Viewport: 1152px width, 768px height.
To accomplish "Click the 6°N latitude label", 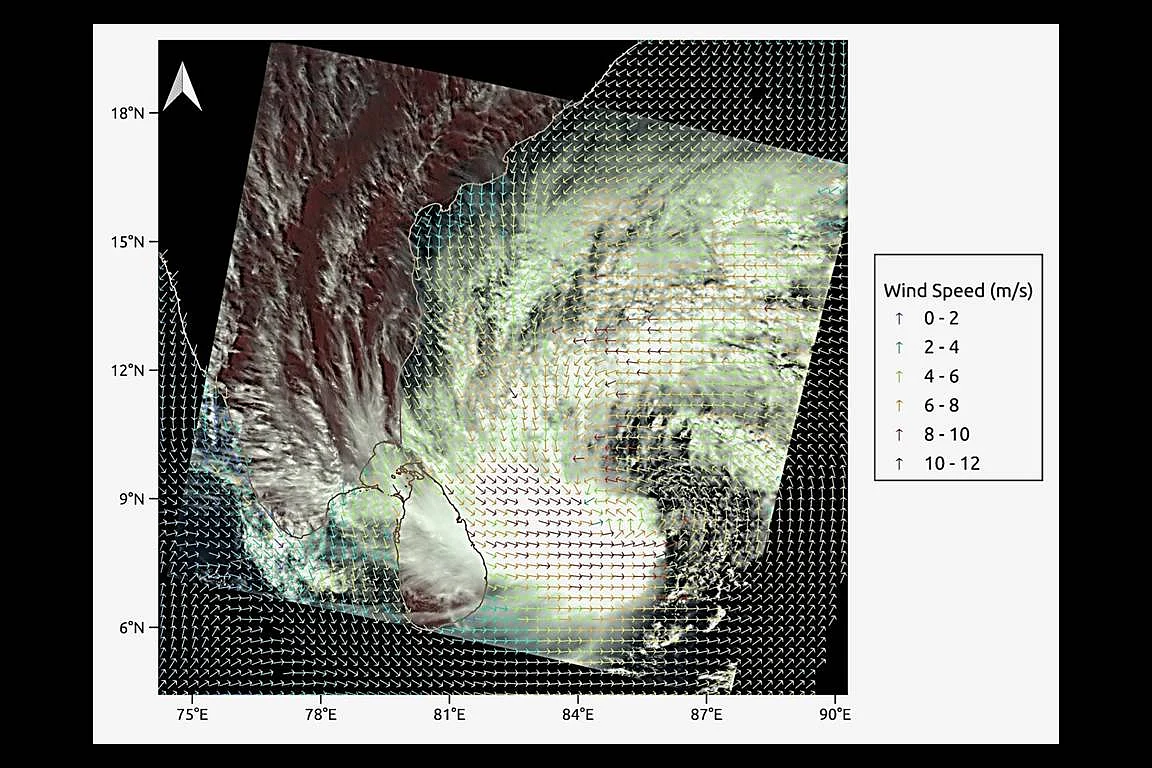I will coord(132,628).
